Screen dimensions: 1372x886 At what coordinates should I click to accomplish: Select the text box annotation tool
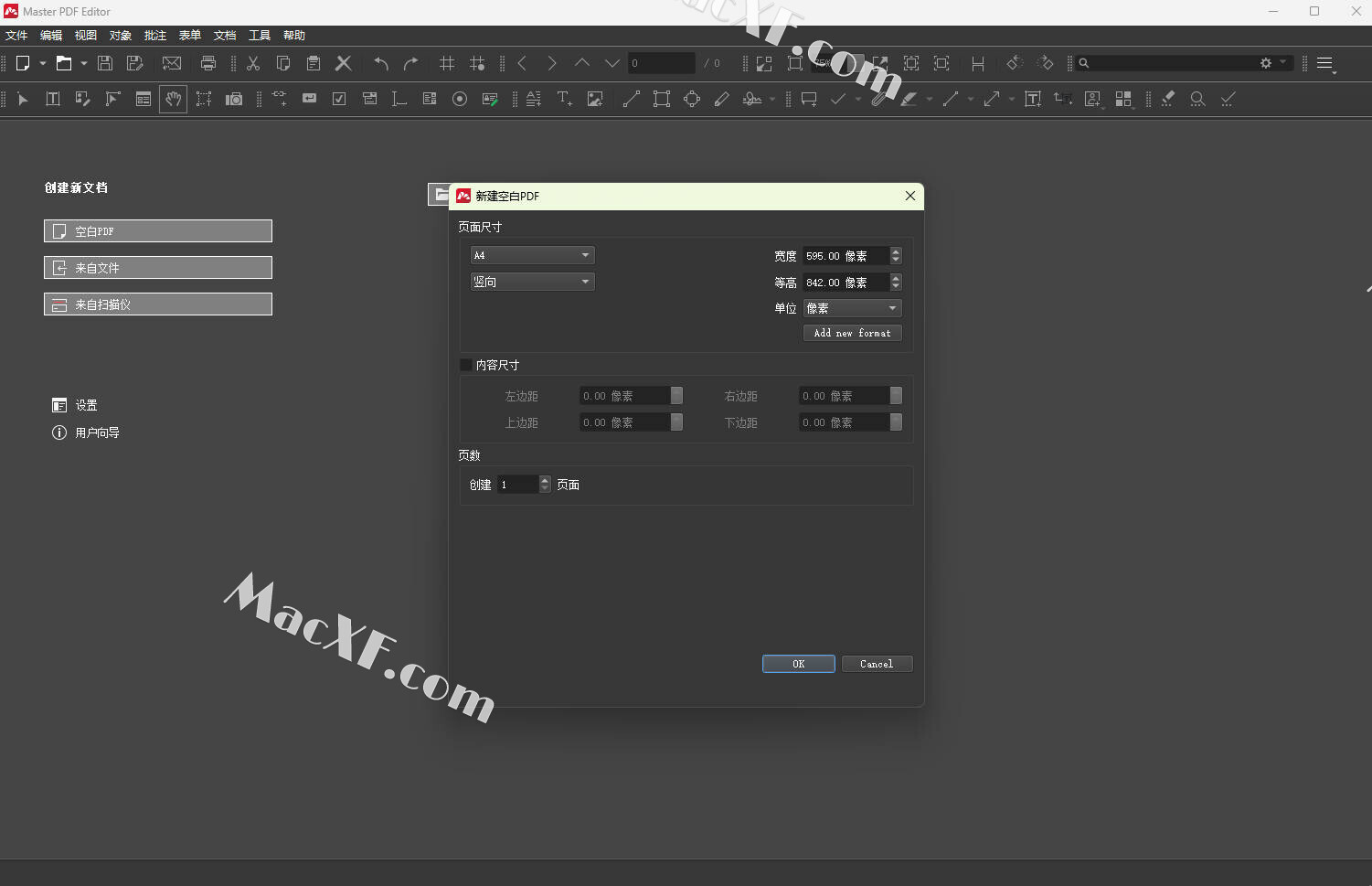1033,99
